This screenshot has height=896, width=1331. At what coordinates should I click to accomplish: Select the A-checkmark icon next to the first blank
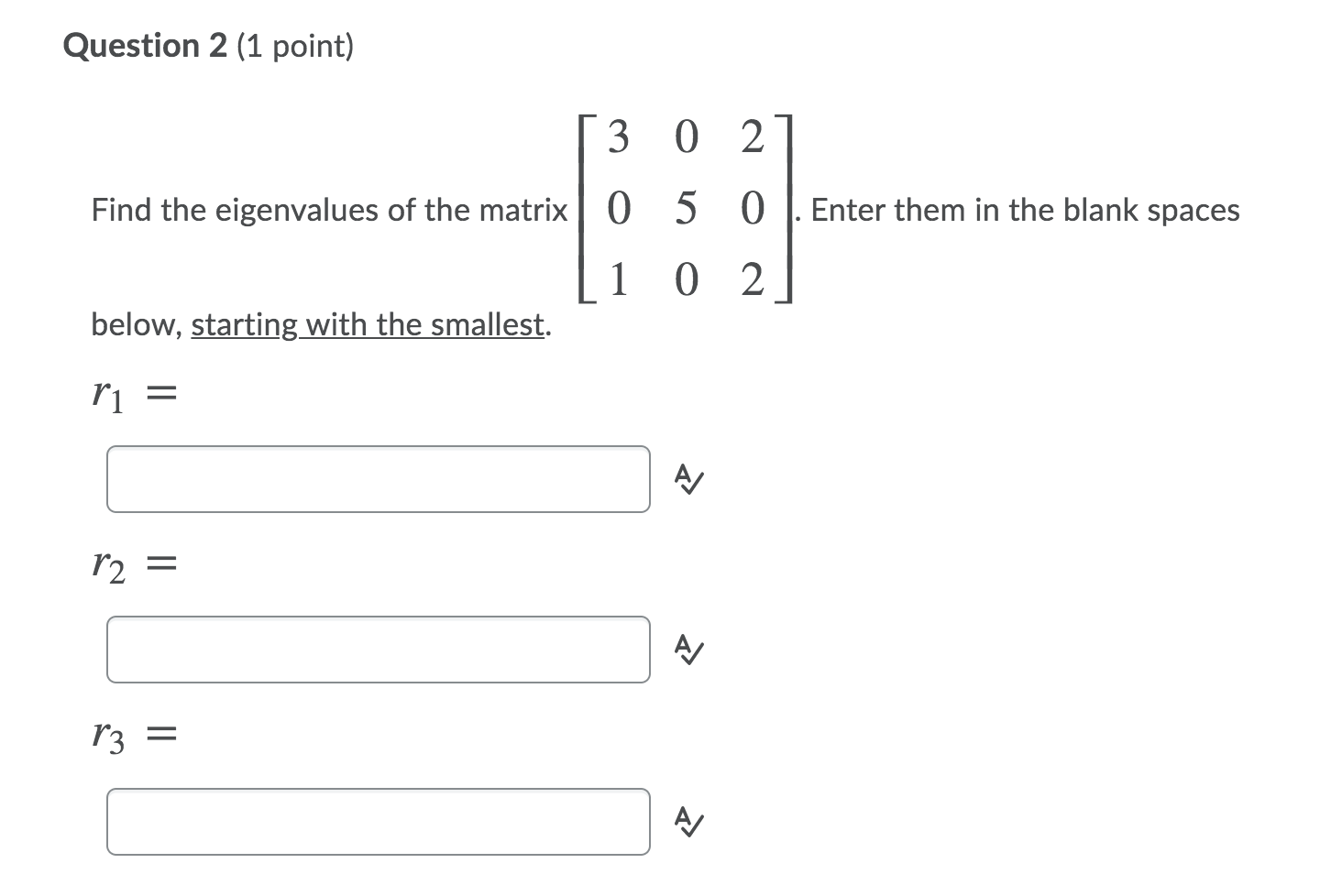[x=687, y=478]
